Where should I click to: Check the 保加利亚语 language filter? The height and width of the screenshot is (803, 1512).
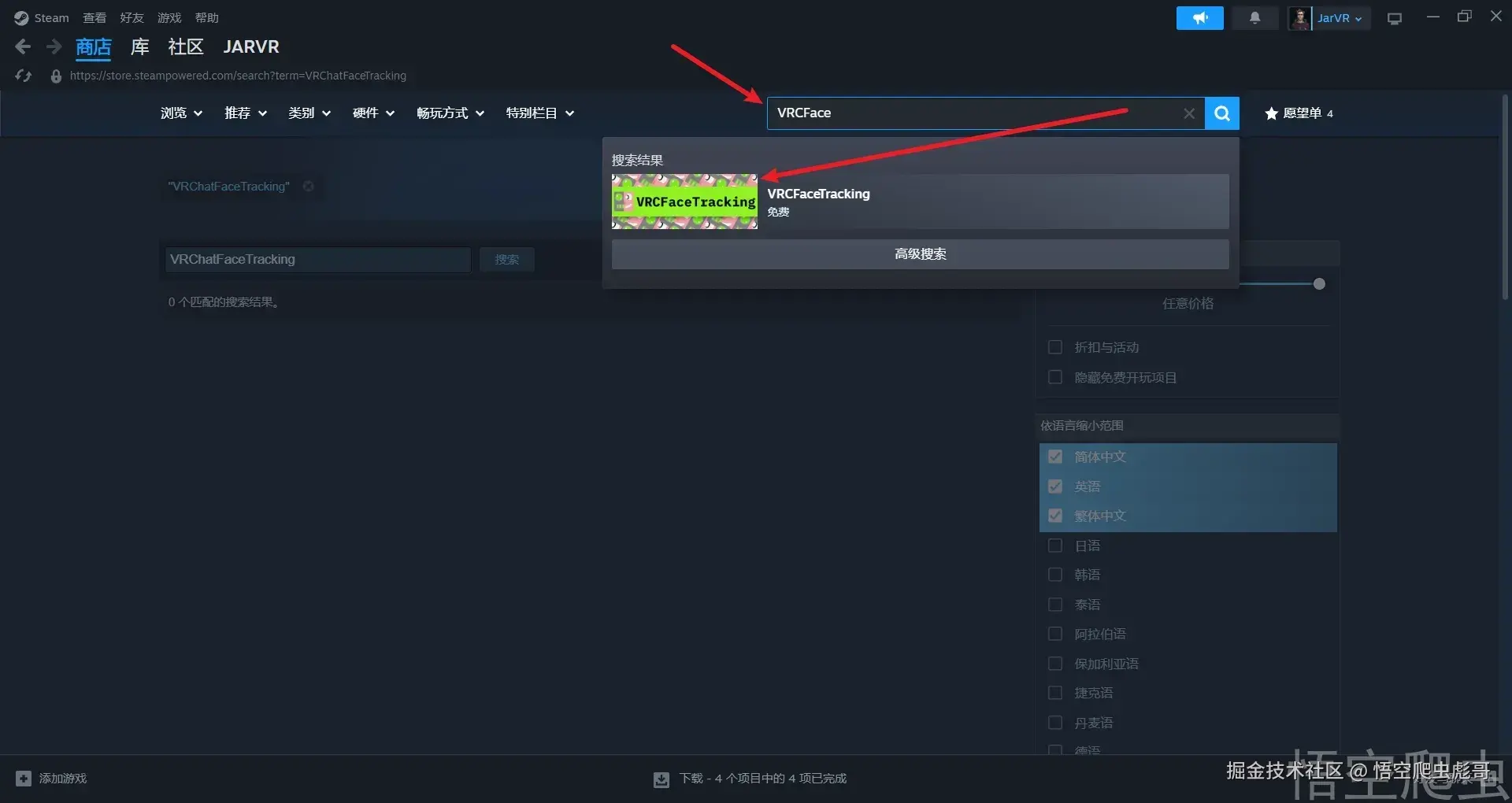1055,664
